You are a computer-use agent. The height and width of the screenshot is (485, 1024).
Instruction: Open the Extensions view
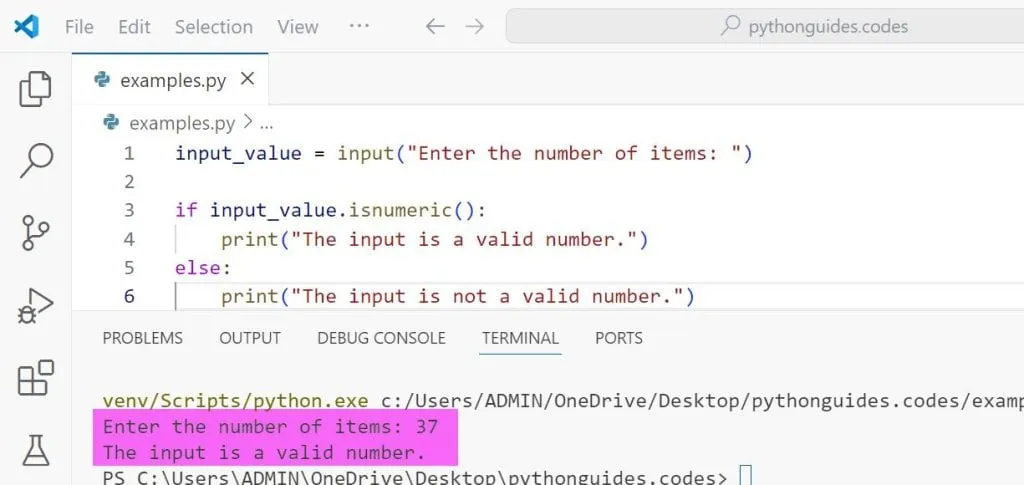click(x=36, y=379)
